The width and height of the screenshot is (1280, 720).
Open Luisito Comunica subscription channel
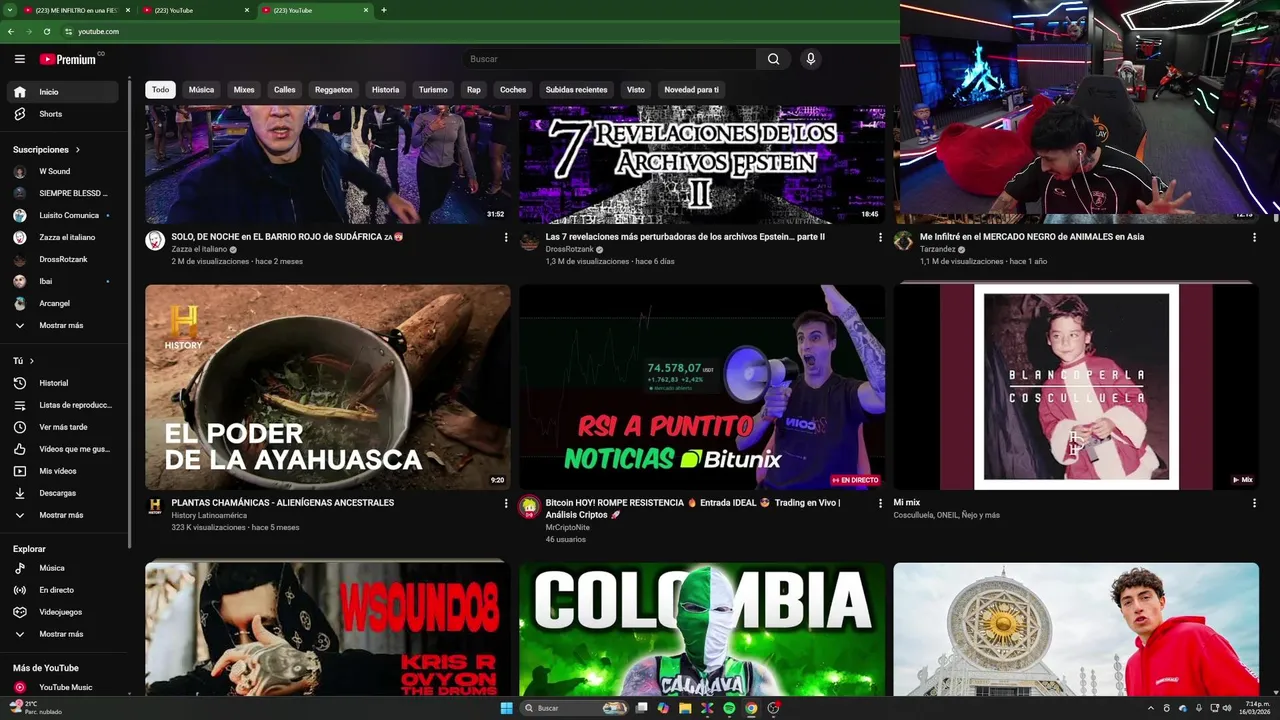point(62,215)
